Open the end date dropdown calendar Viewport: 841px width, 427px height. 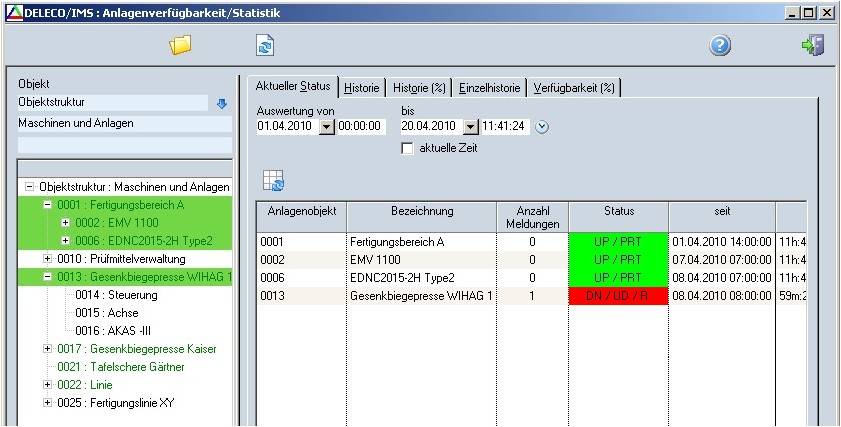pos(470,126)
